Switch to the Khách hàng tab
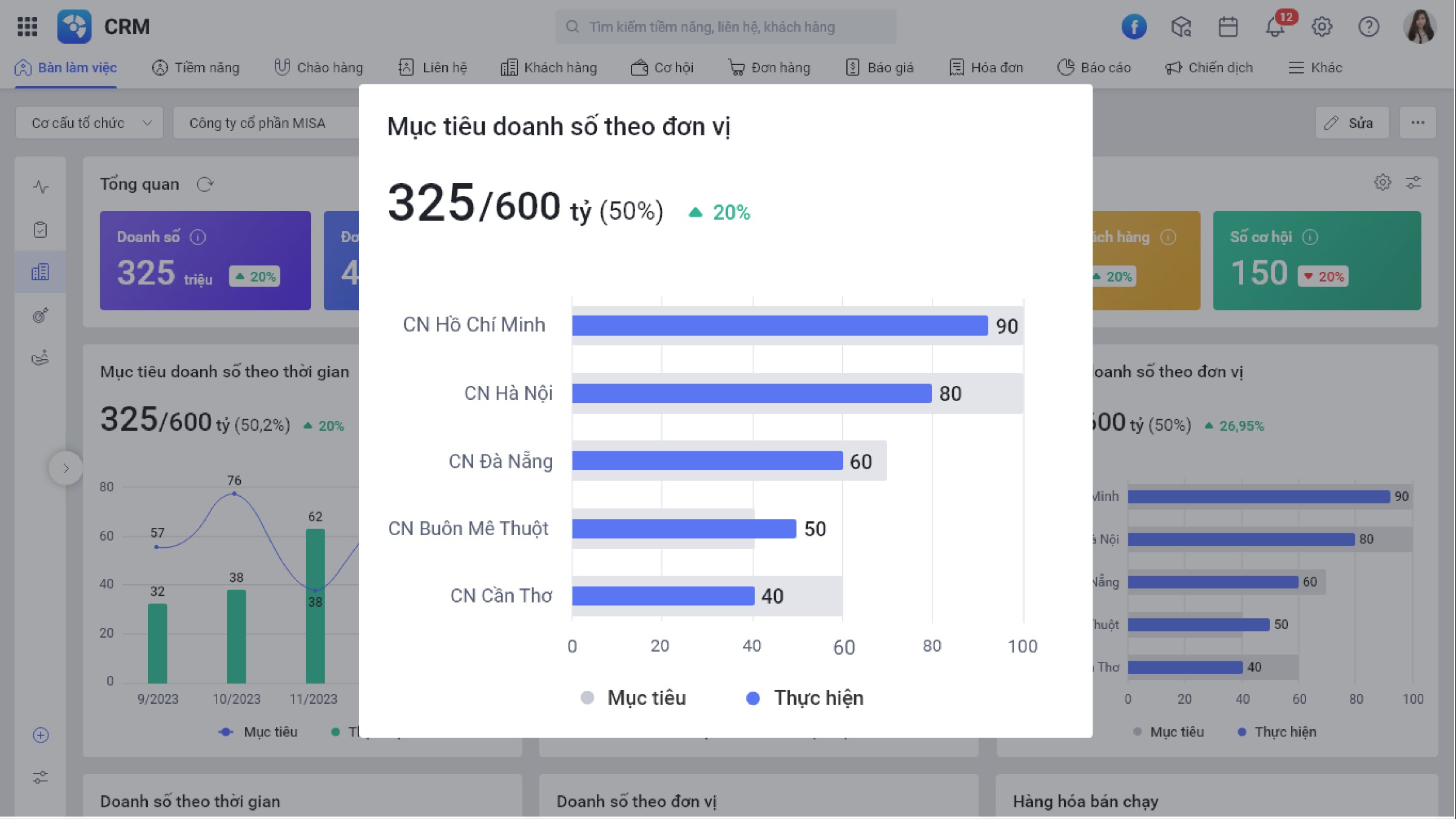Screen dimensions: 1456x819 tap(549, 67)
